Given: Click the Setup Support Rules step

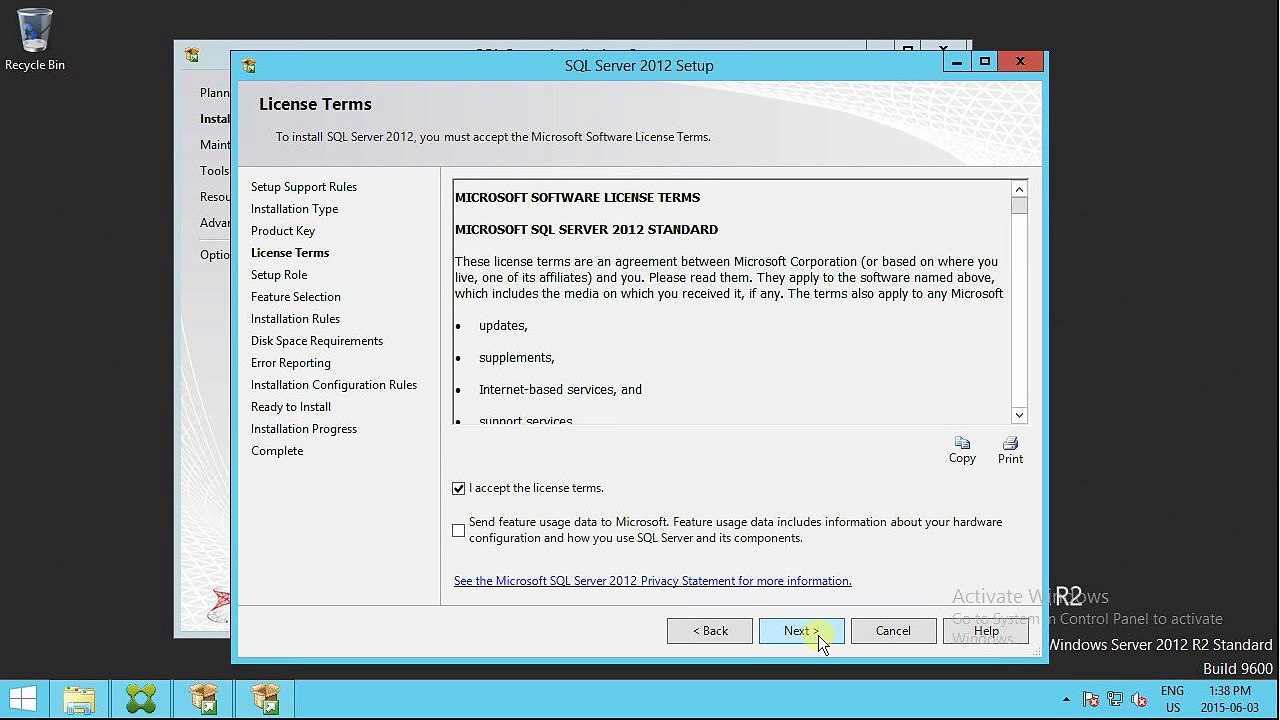Looking at the screenshot, I should pos(304,187).
